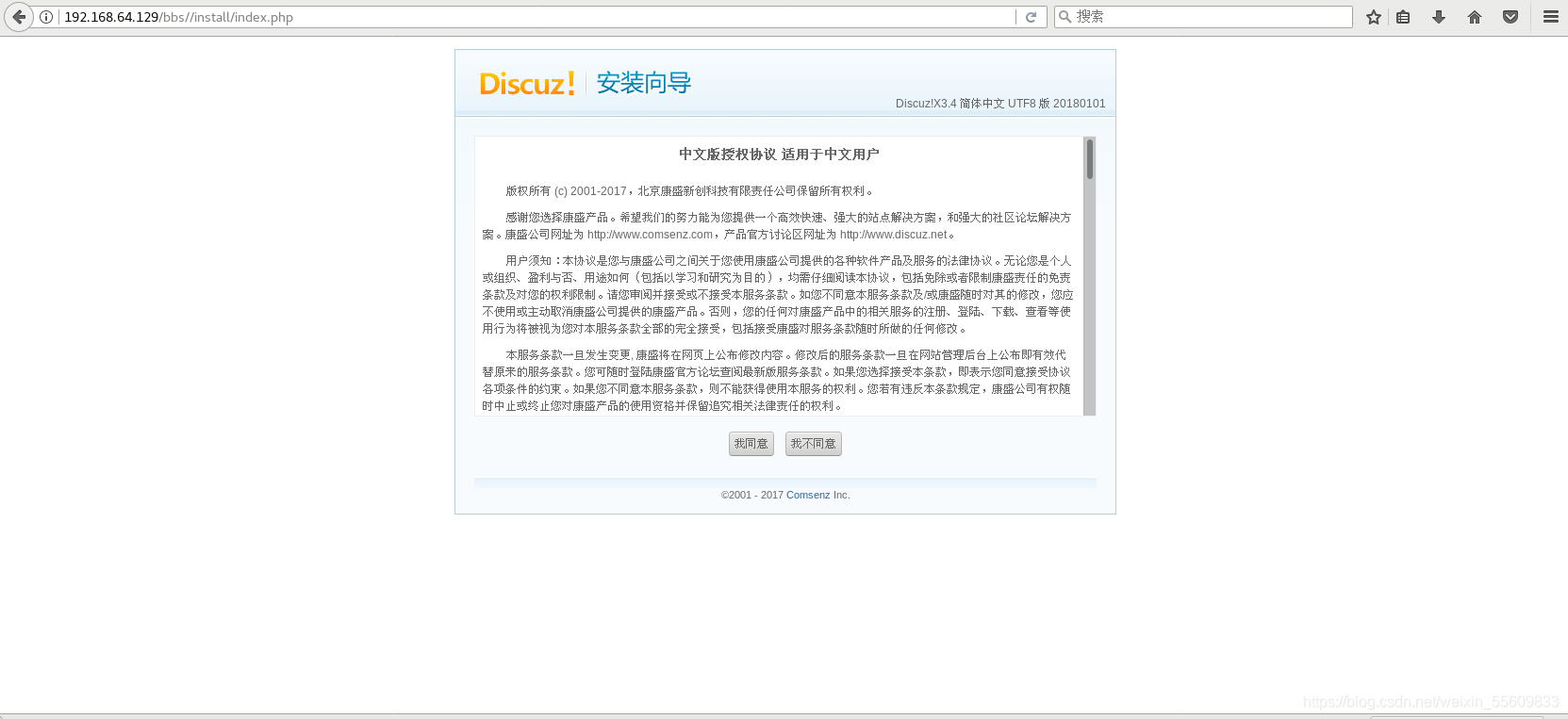The image size is (1568, 719).
Task: Click the http://www.comsenz.com address text
Action: (650, 235)
